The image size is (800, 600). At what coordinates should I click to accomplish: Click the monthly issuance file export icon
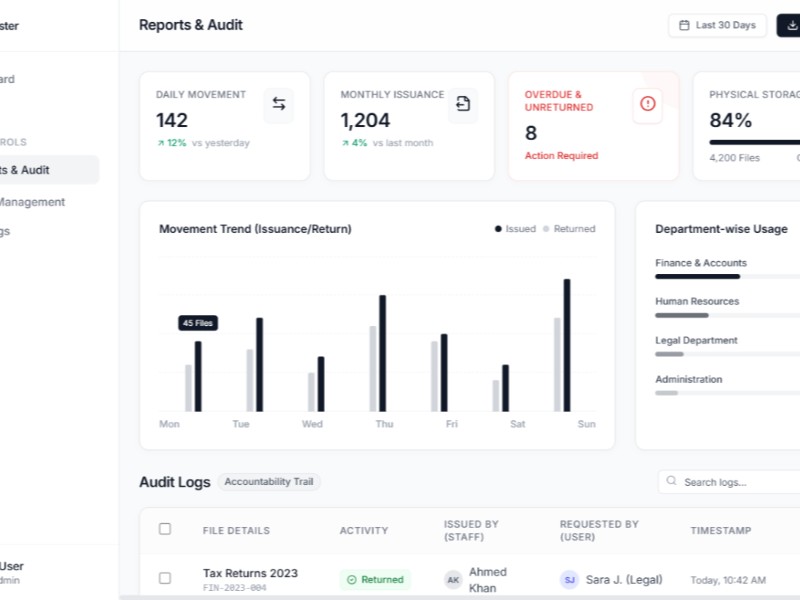click(462, 103)
